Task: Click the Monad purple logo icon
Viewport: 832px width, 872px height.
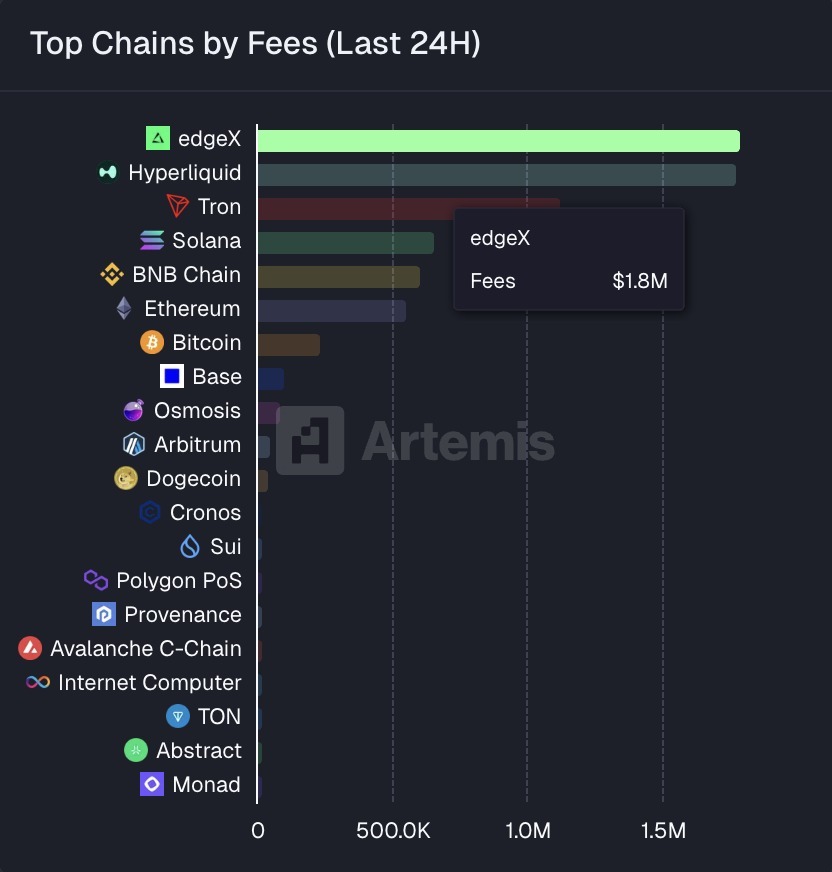Action: (x=152, y=785)
